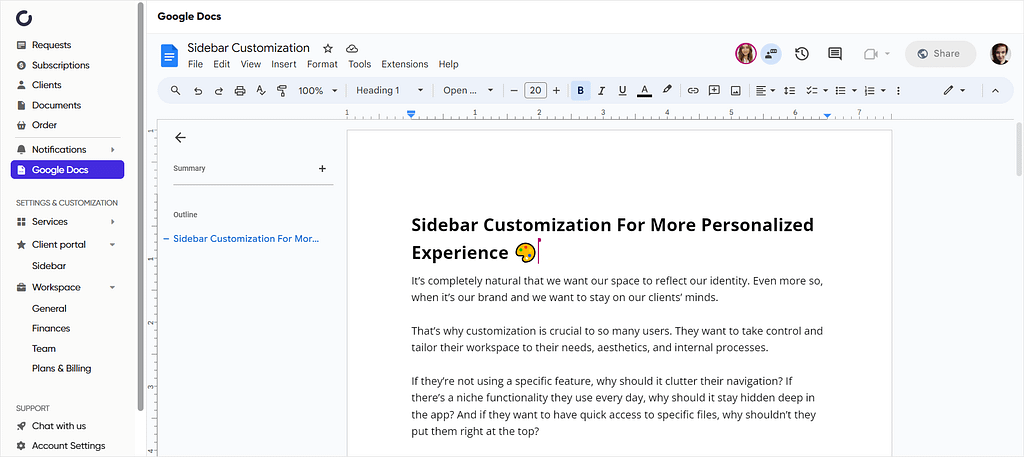This screenshot has height=457, width=1024.
Task: Redo the last action
Action: click(x=219, y=91)
